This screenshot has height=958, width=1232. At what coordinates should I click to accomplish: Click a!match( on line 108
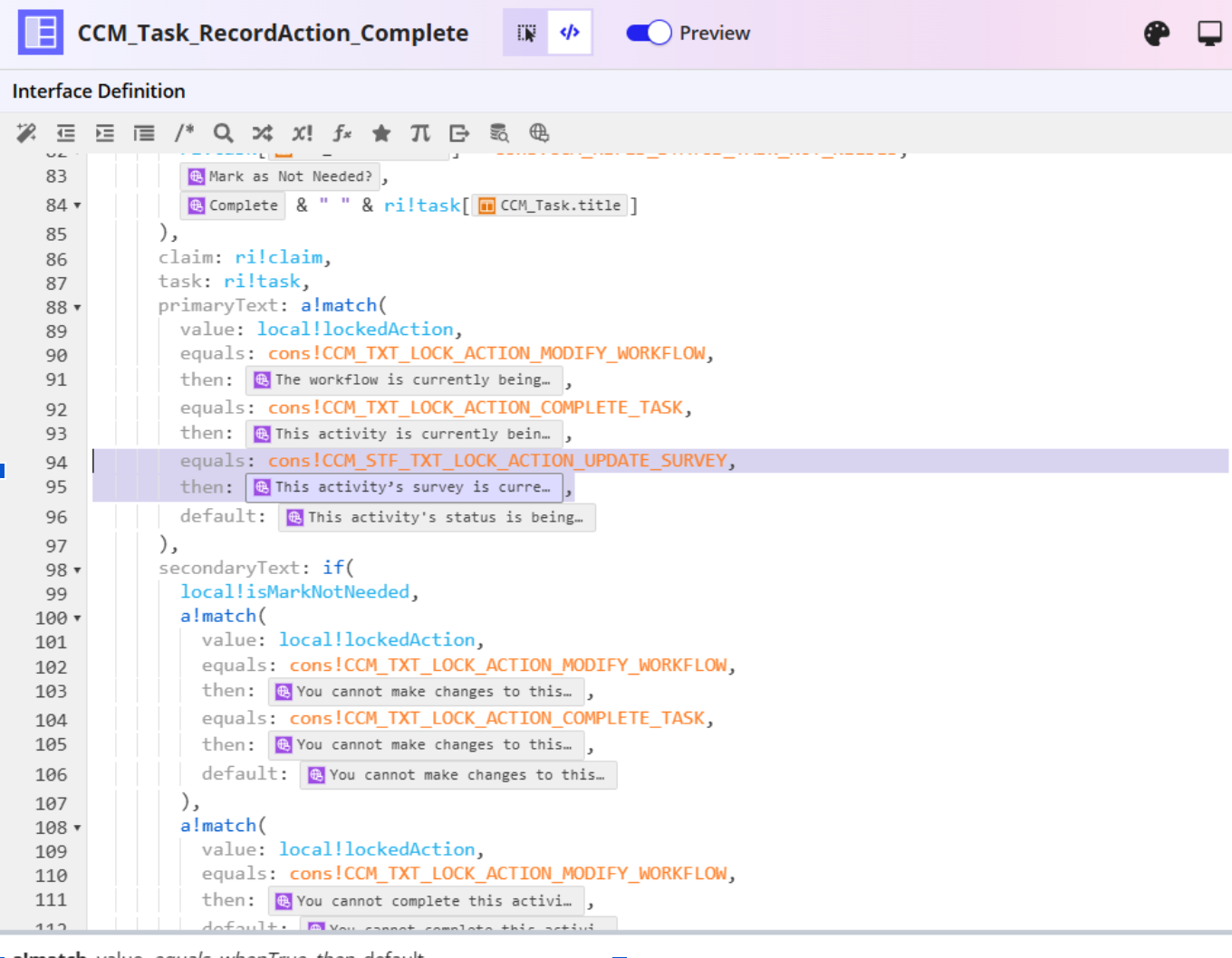click(x=223, y=826)
